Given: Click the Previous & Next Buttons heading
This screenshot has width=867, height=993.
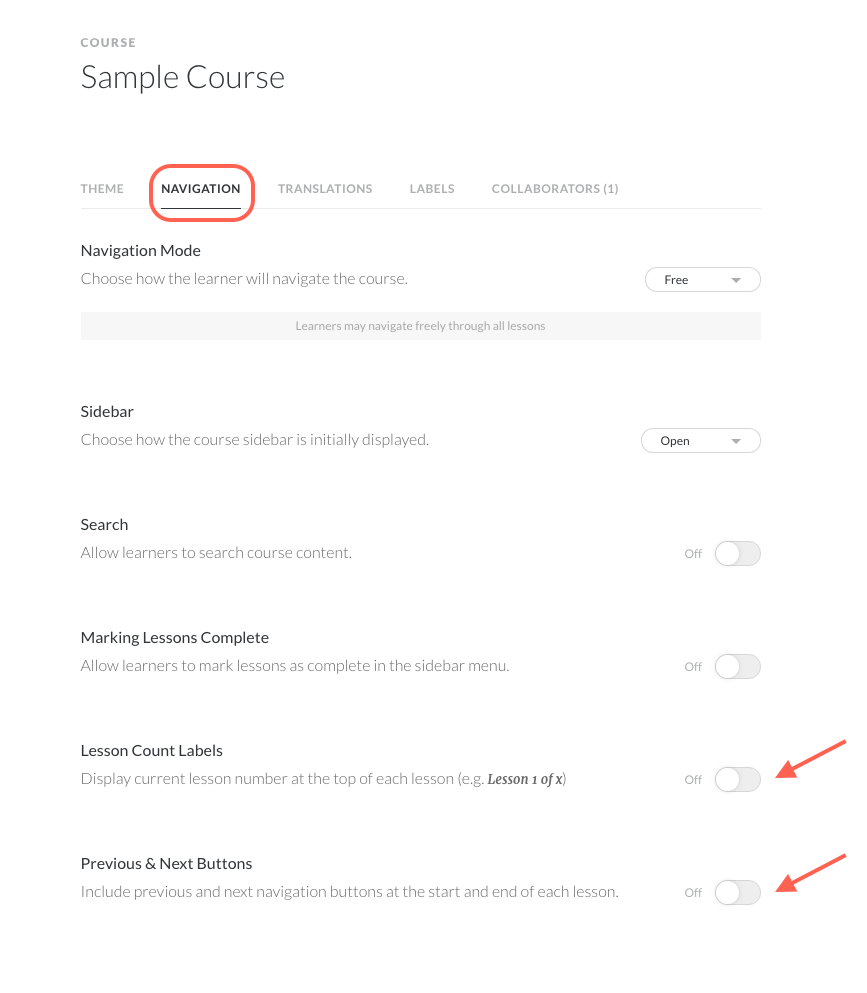Looking at the screenshot, I should click(x=166, y=864).
